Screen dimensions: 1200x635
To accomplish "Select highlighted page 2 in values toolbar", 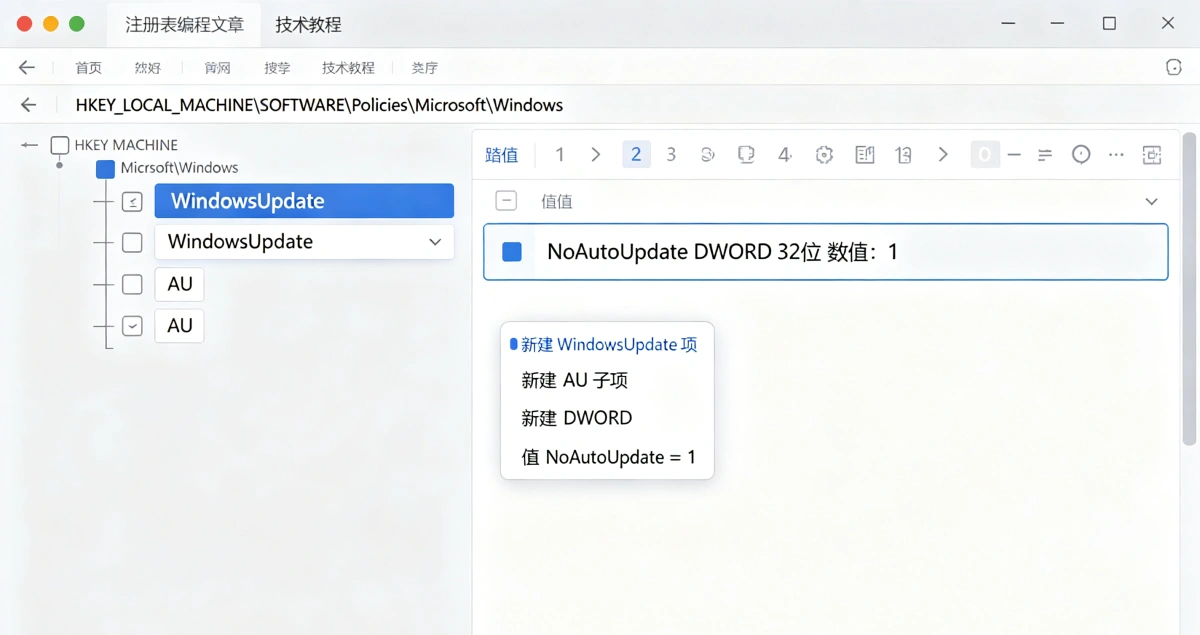I will 636,154.
